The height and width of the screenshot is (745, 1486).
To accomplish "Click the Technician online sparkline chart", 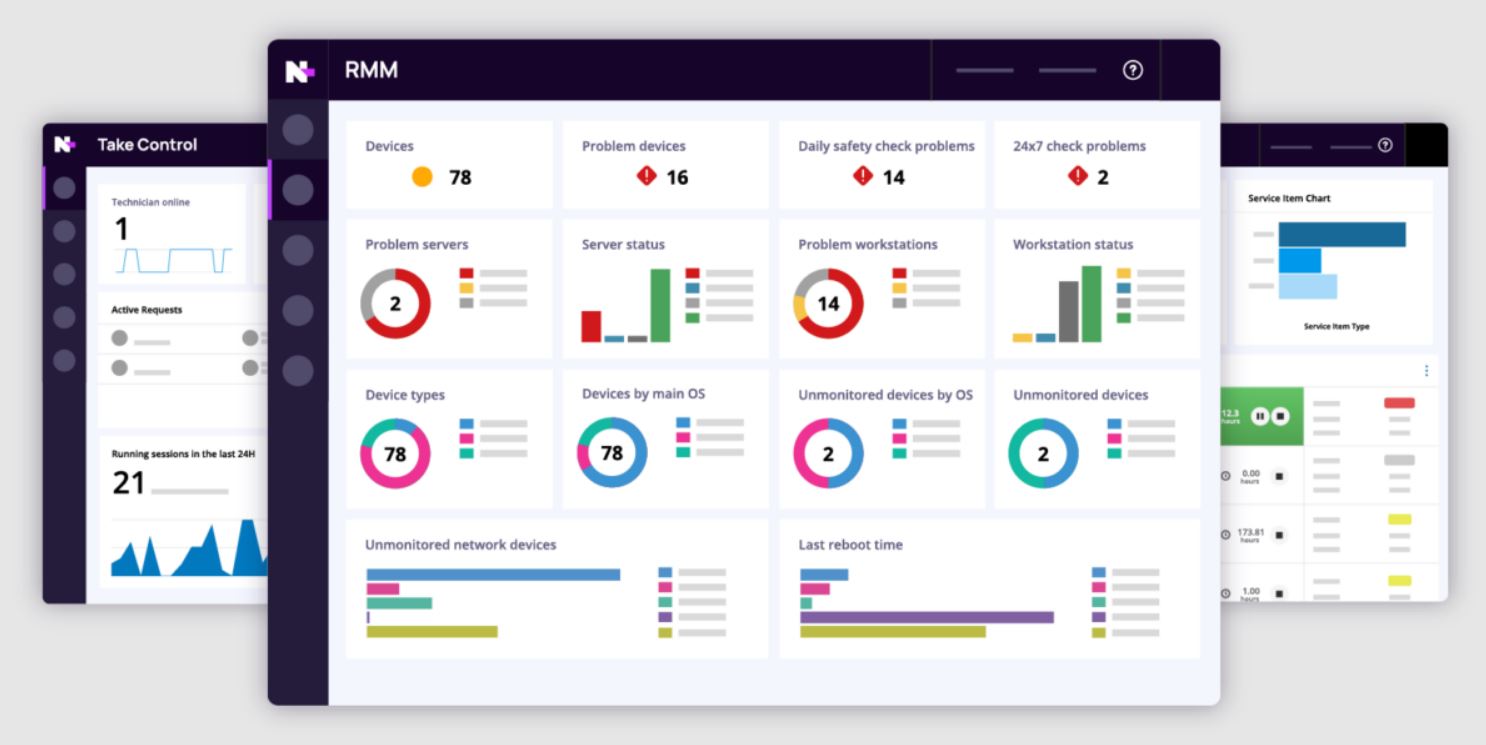I will tap(174, 260).
